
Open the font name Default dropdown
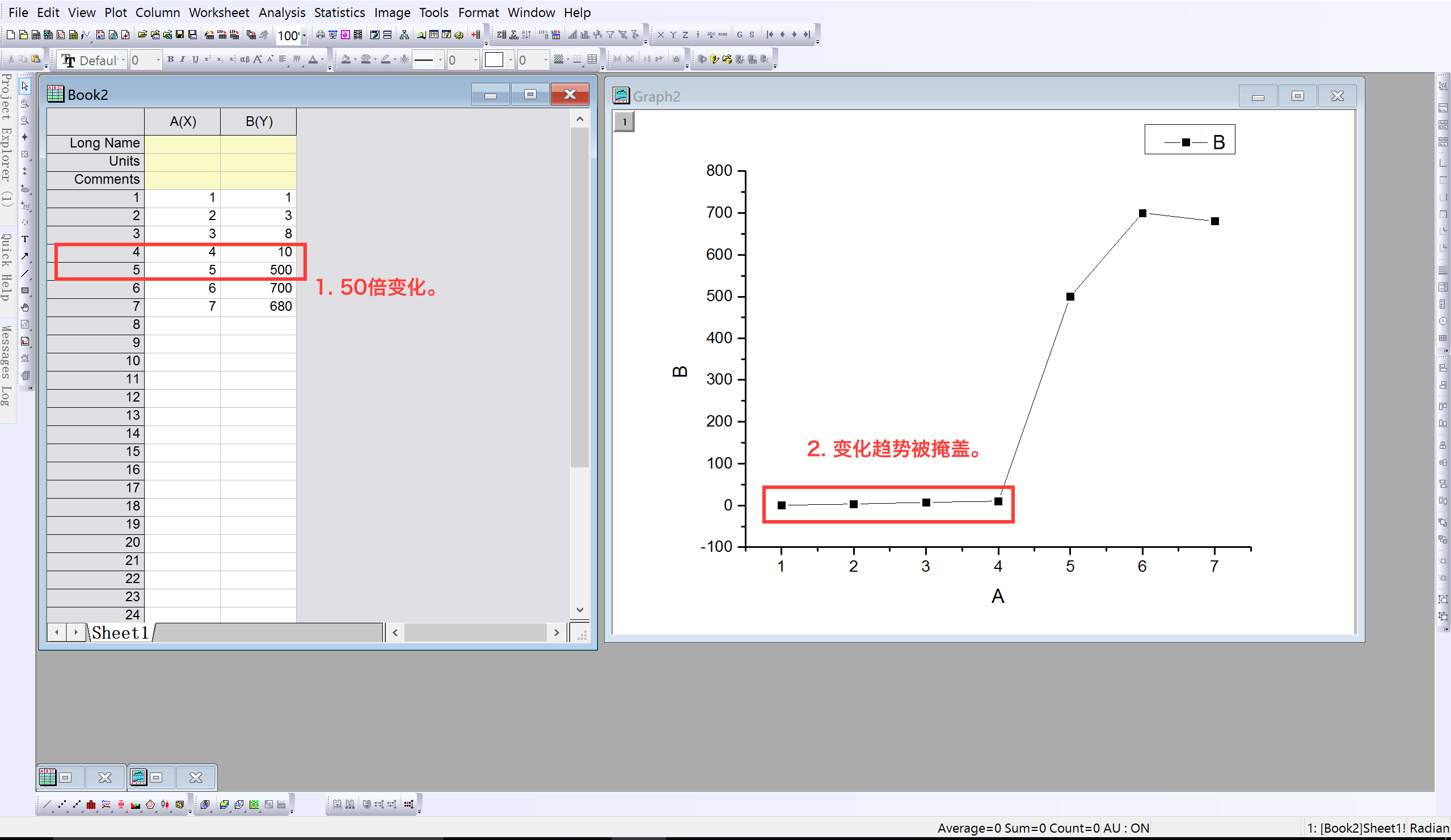pyautogui.click(x=123, y=60)
